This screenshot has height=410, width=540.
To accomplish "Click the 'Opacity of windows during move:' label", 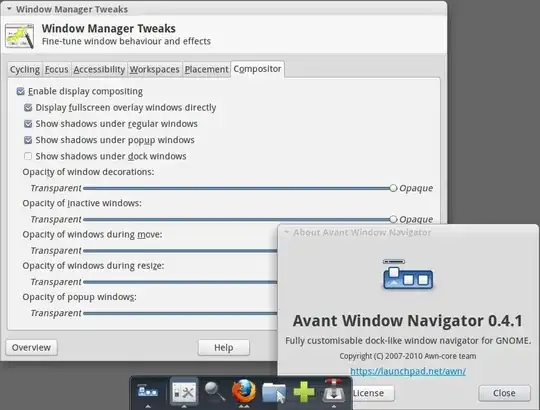I will [x=92, y=234].
